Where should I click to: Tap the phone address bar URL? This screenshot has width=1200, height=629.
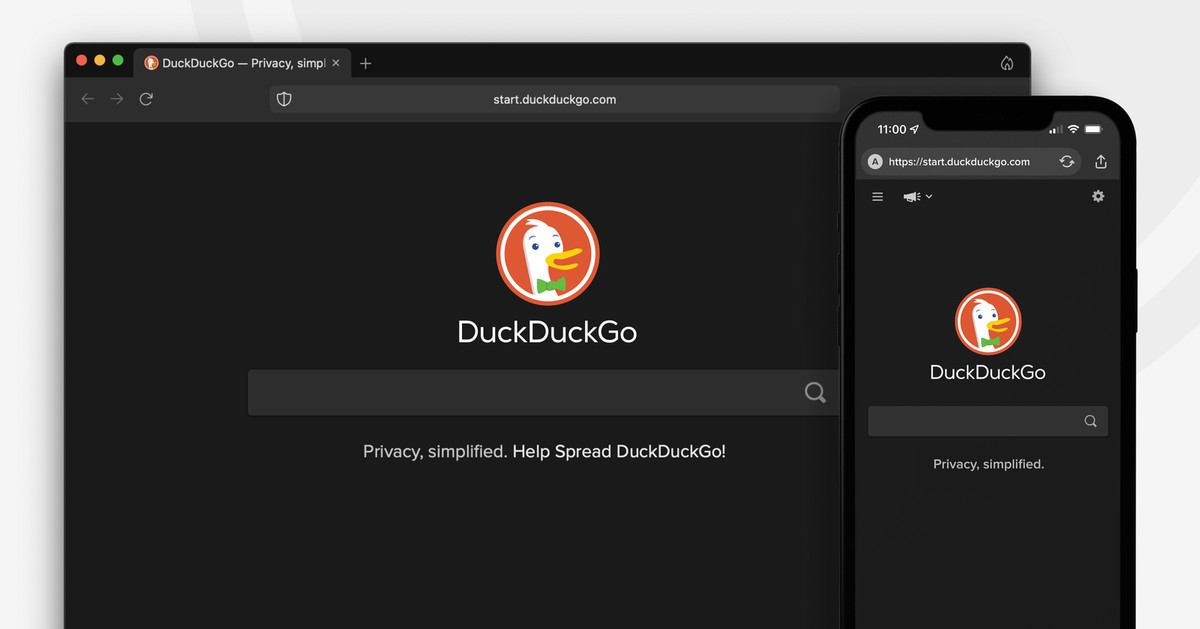[x=959, y=161]
